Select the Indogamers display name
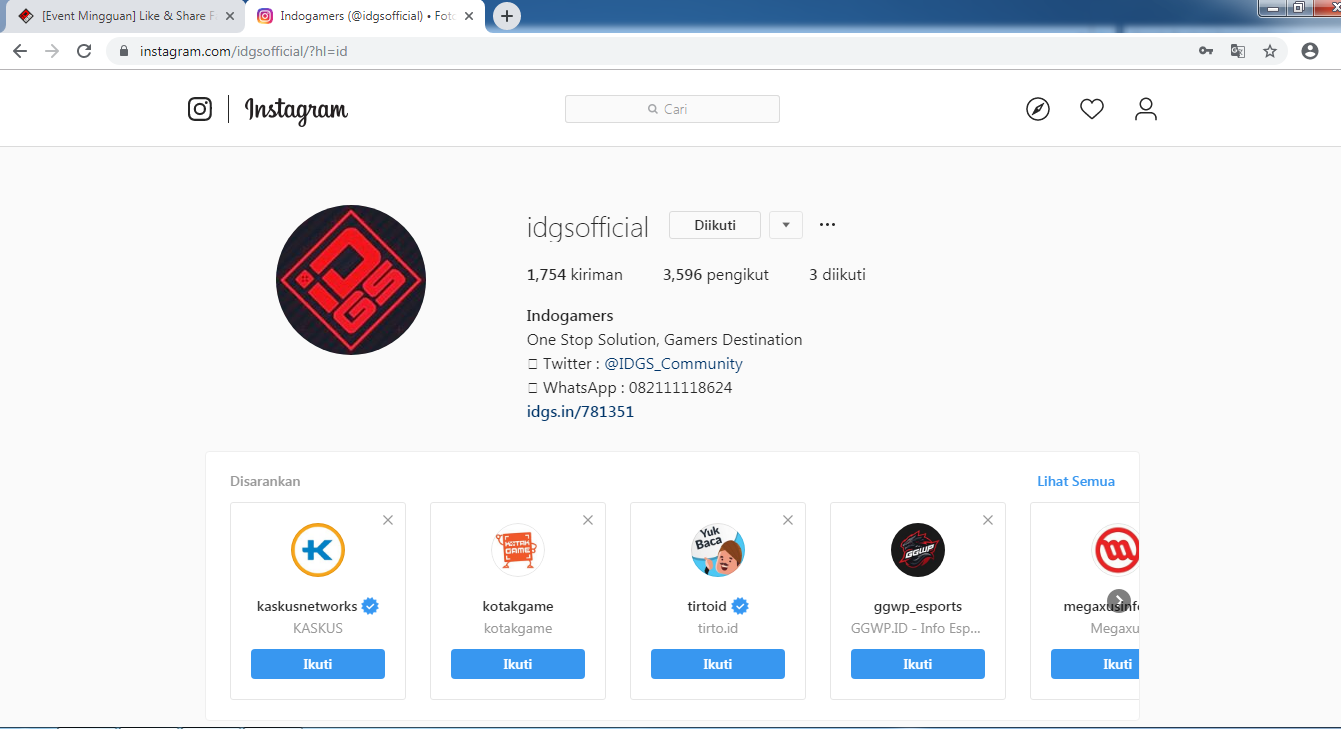 (x=570, y=316)
